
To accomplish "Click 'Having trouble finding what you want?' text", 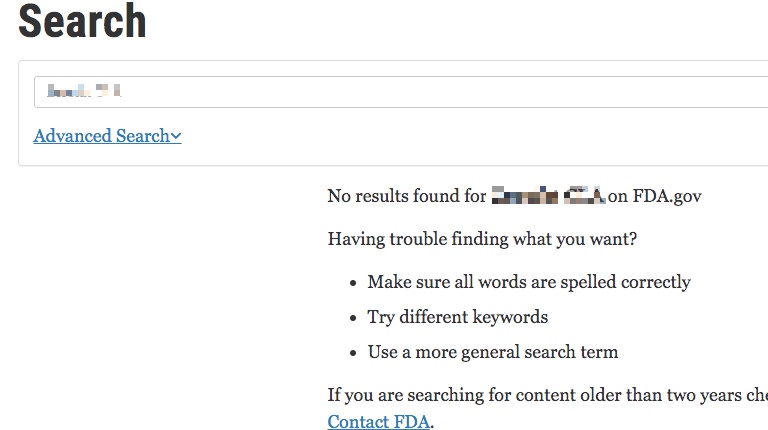I will 482,239.
